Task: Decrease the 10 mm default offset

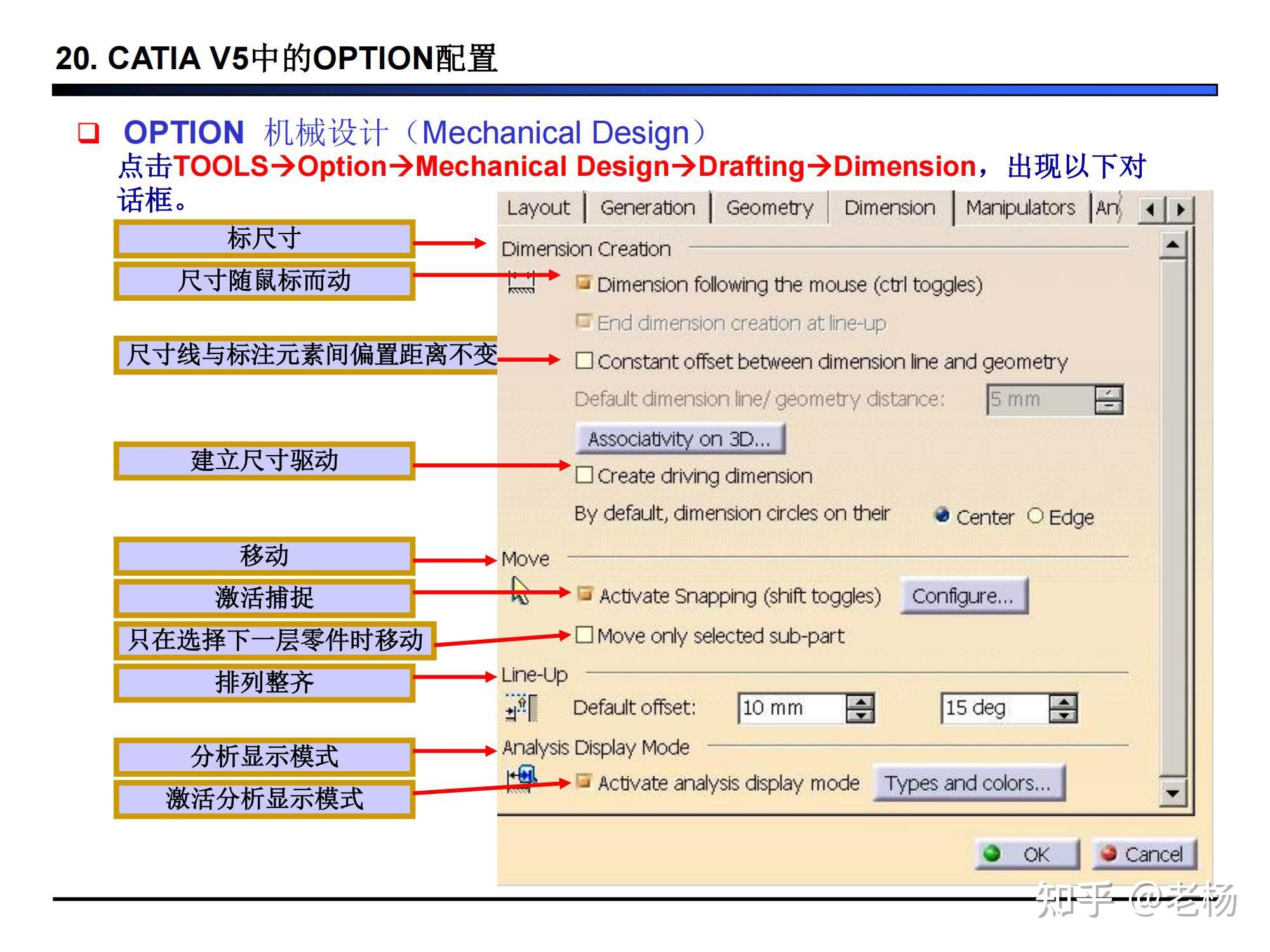Action: [x=860, y=715]
